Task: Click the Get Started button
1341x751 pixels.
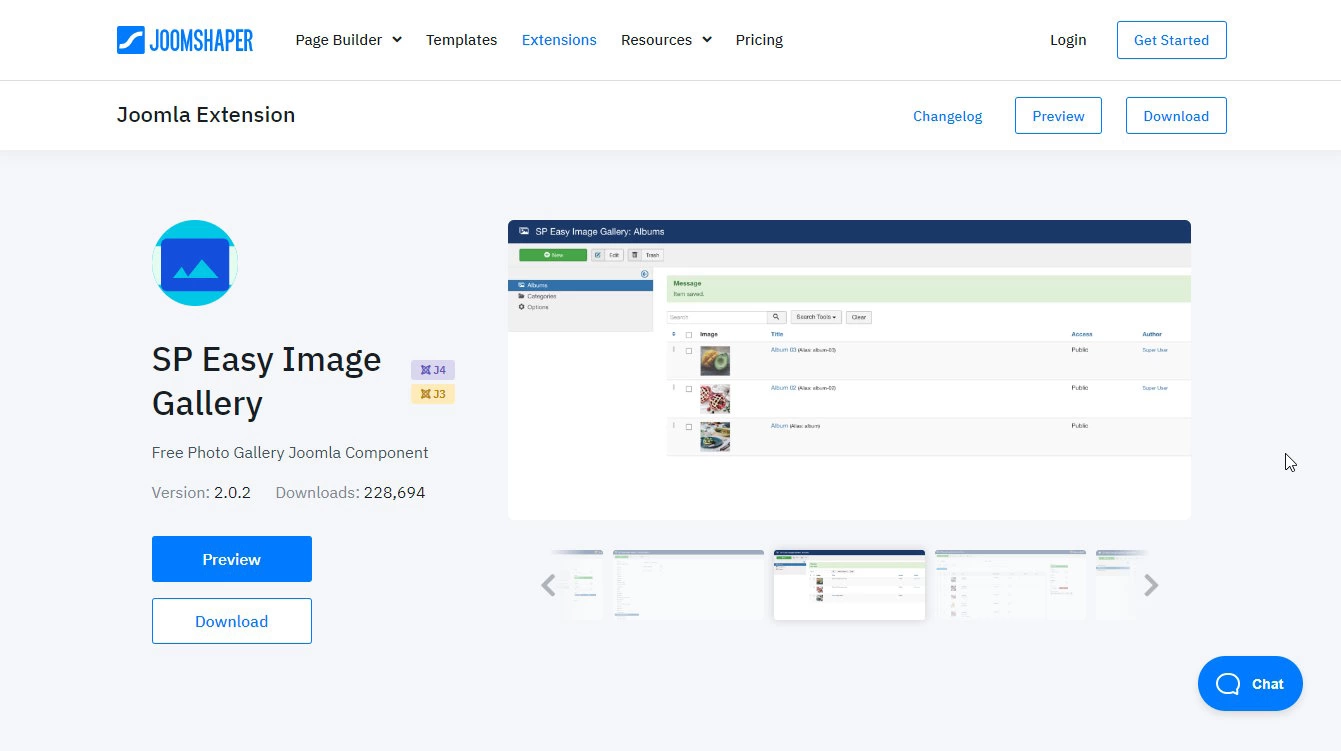Action: [1171, 40]
